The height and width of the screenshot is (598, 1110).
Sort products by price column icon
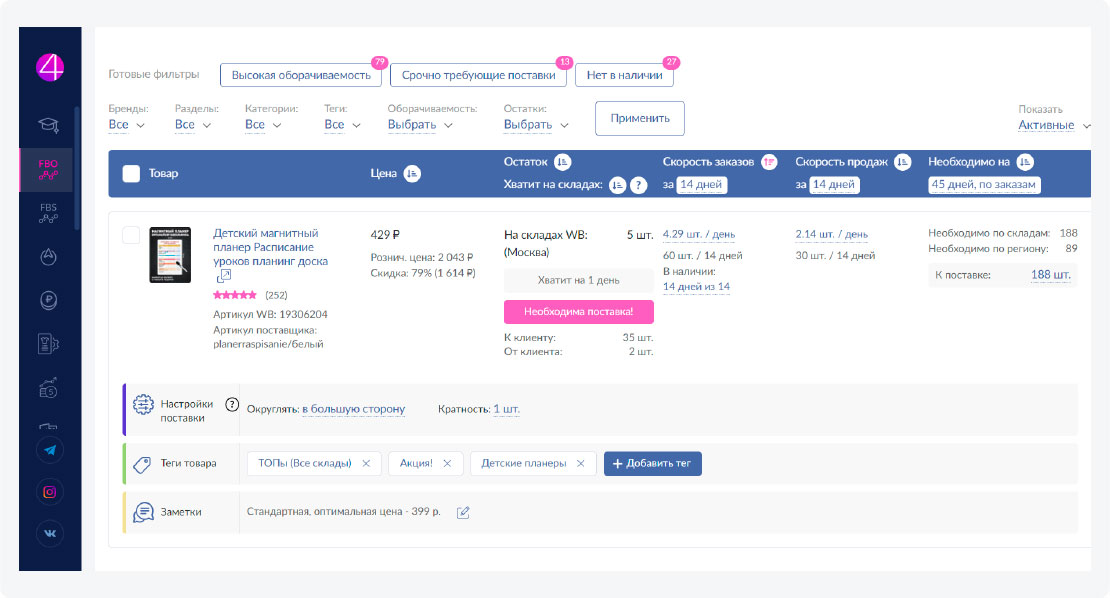tap(411, 173)
